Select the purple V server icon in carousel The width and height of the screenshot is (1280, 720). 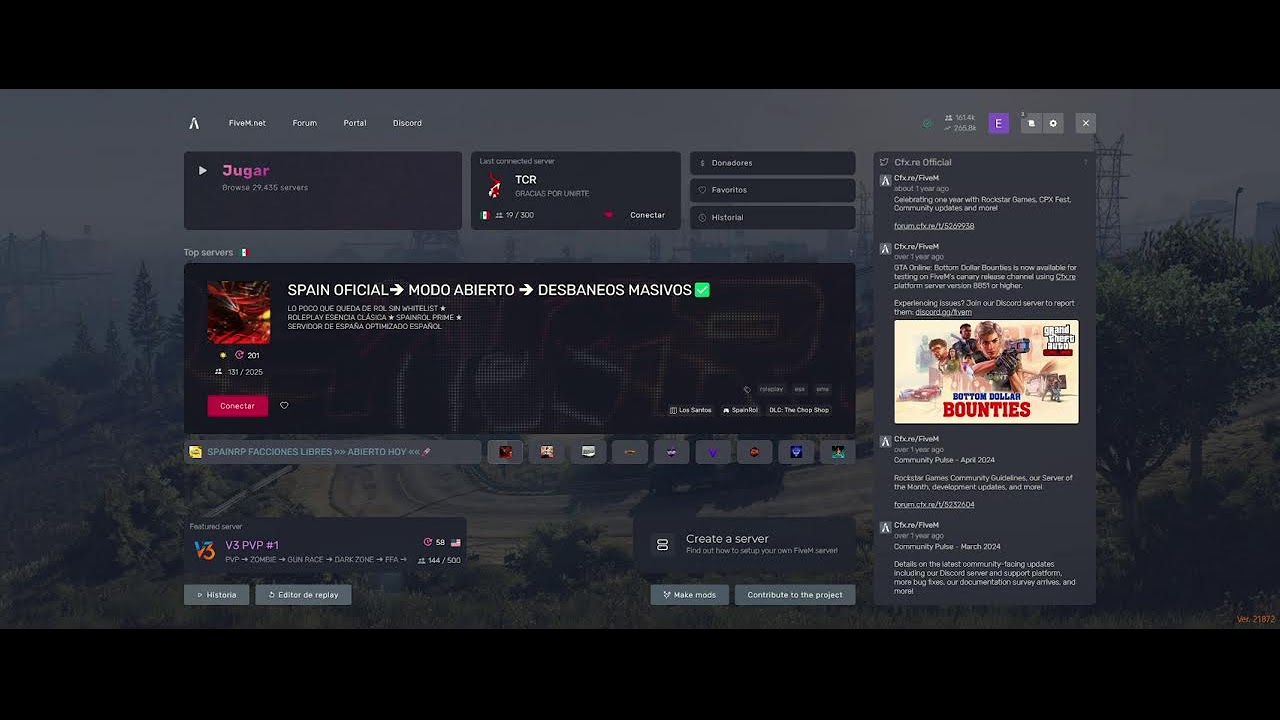(x=713, y=452)
